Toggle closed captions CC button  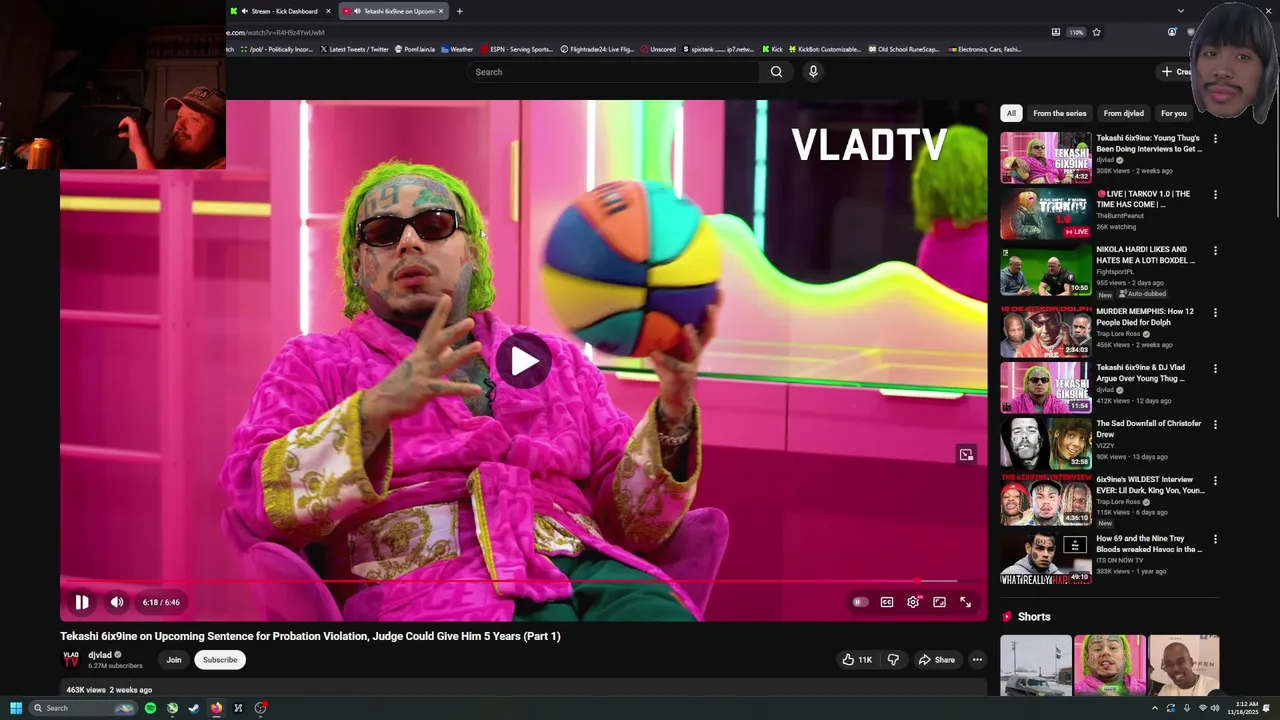887,602
